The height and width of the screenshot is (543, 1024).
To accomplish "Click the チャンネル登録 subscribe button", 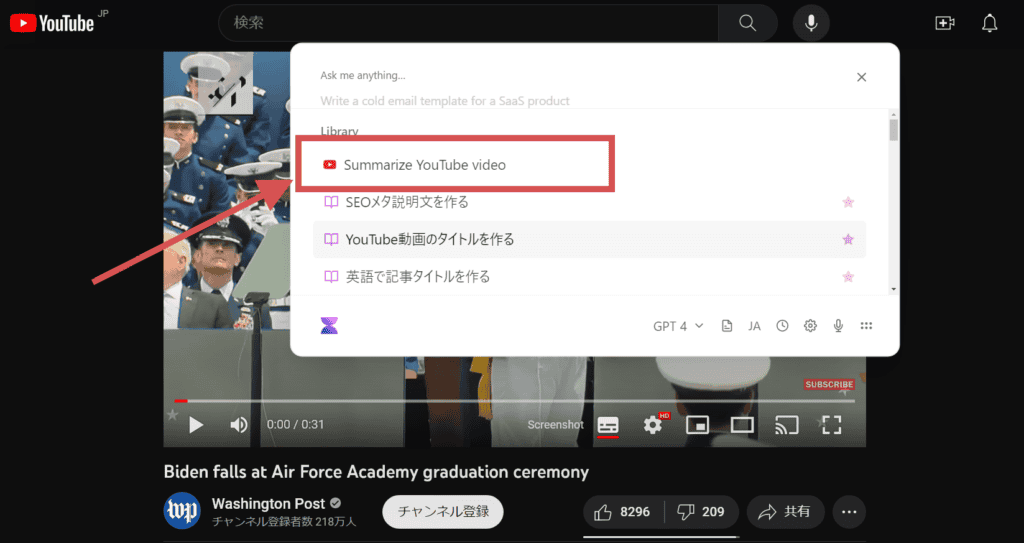I will [x=443, y=512].
